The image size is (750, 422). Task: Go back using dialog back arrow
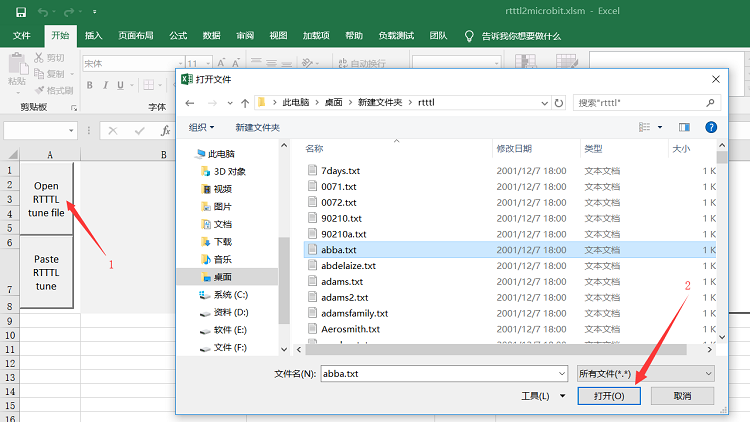click(190, 103)
